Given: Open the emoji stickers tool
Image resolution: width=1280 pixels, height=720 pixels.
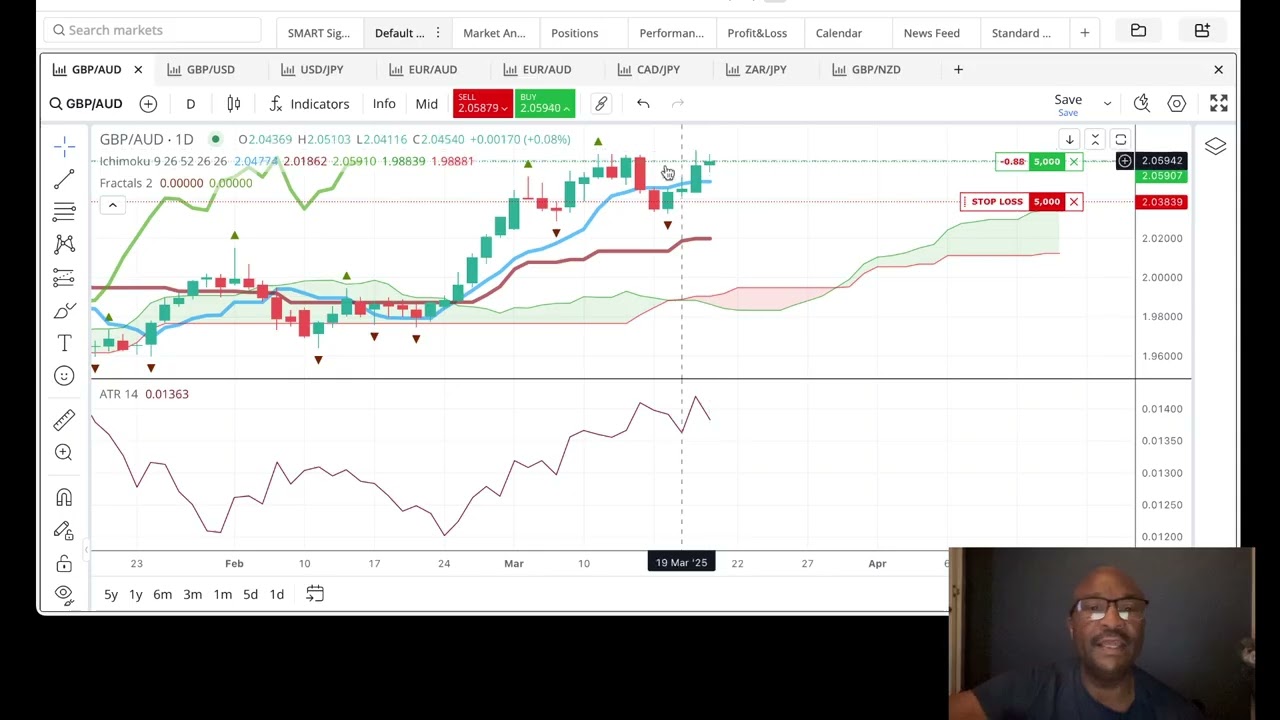Looking at the screenshot, I should tap(64, 376).
